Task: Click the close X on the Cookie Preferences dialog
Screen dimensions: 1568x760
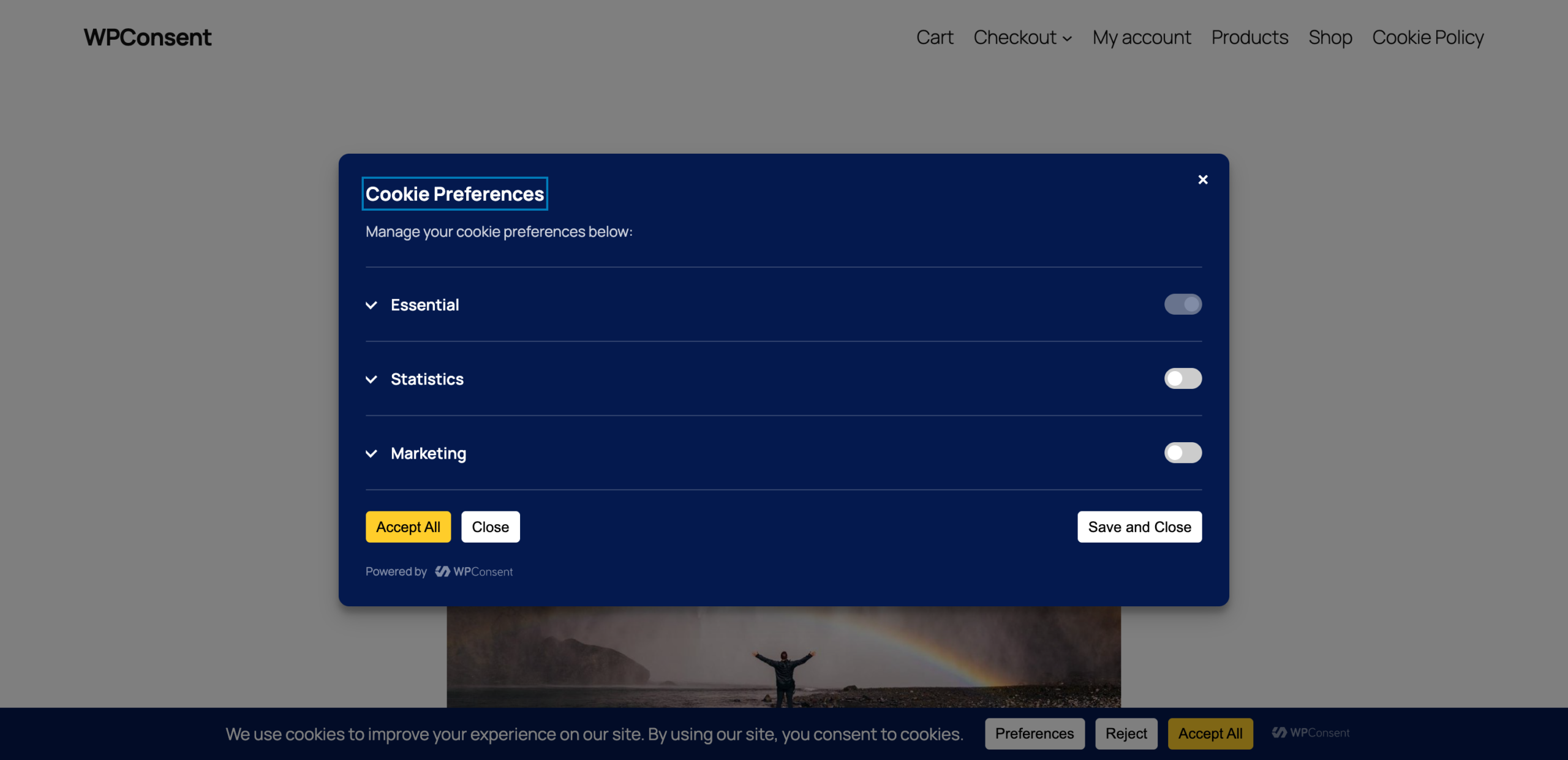Action: click(x=1202, y=179)
